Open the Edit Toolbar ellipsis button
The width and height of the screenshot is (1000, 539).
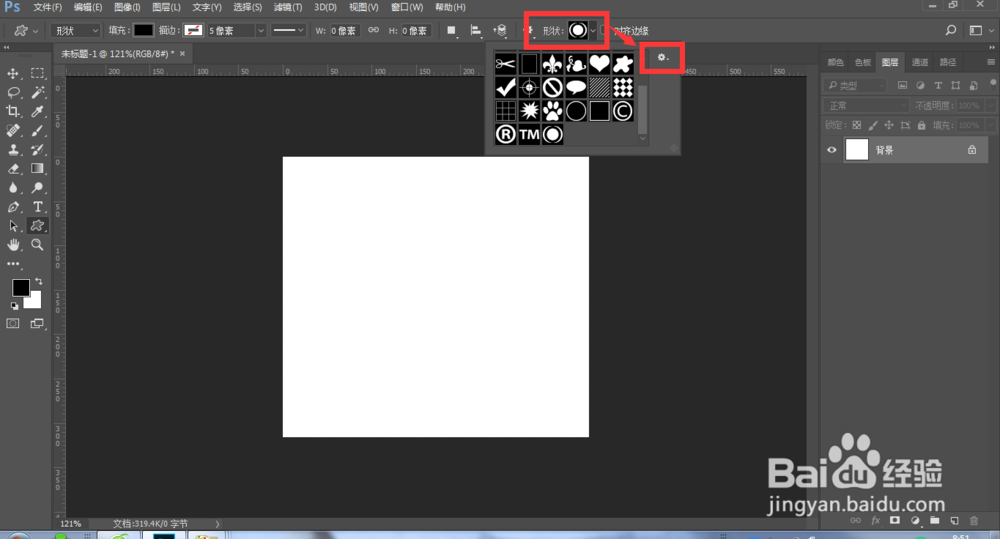pyautogui.click(x=13, y=263)
